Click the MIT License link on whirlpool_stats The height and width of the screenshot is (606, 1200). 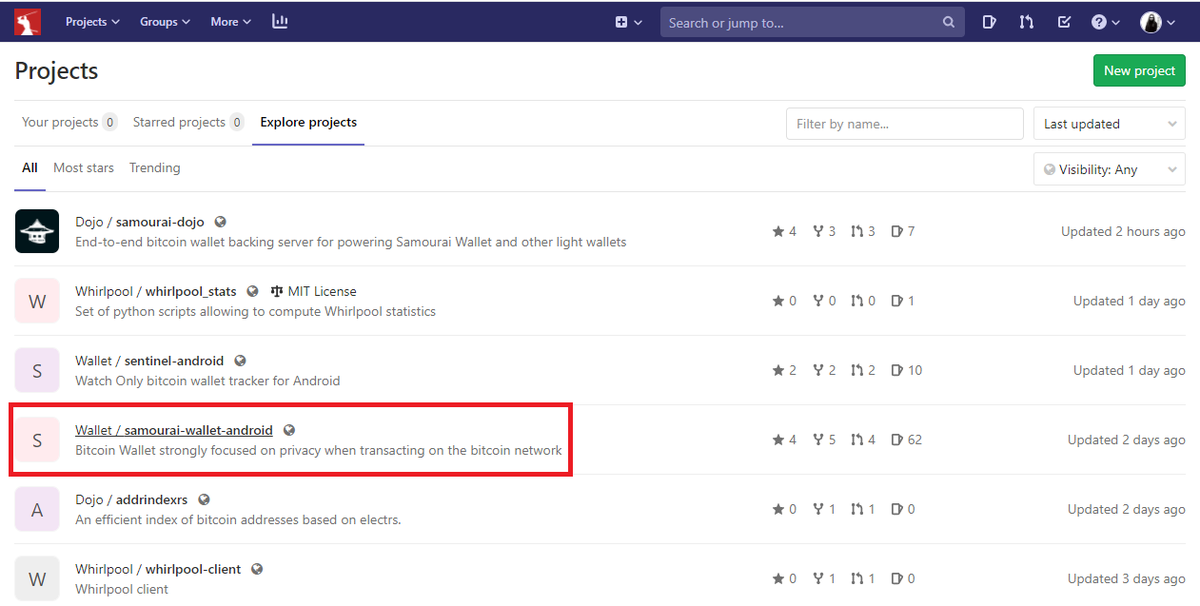click(313, 292)
